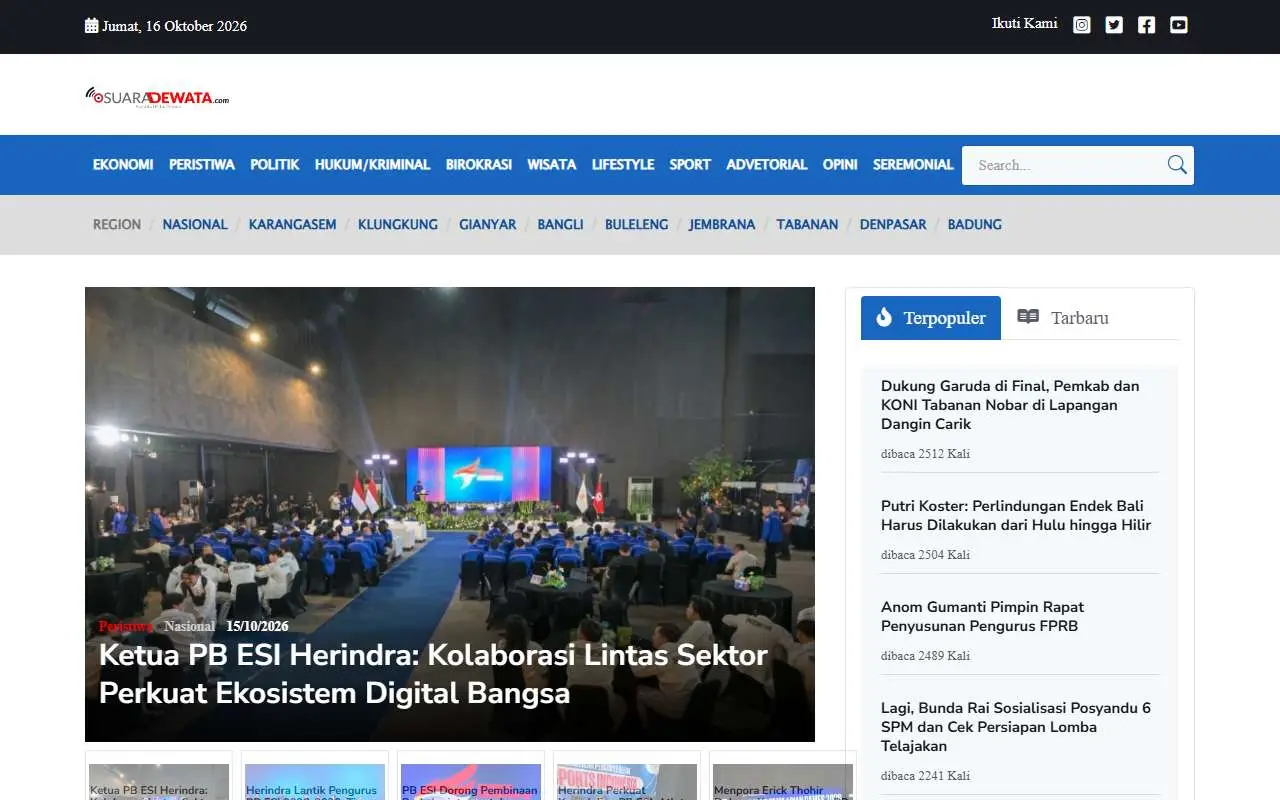Switch to the Tarbaru tab
The image size is (1280, 800).
click(1063, 318)
